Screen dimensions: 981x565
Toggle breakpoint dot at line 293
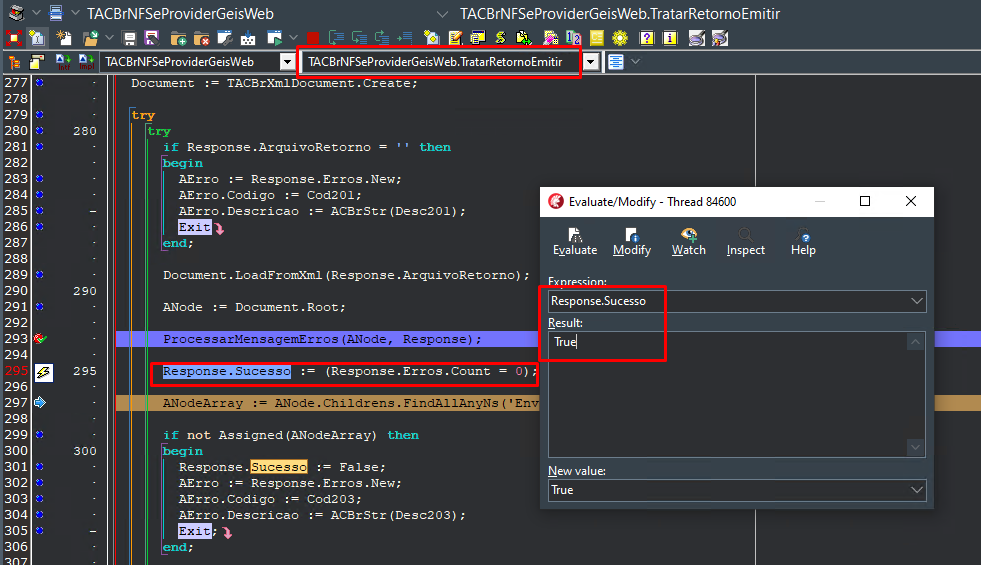point(40,338)
